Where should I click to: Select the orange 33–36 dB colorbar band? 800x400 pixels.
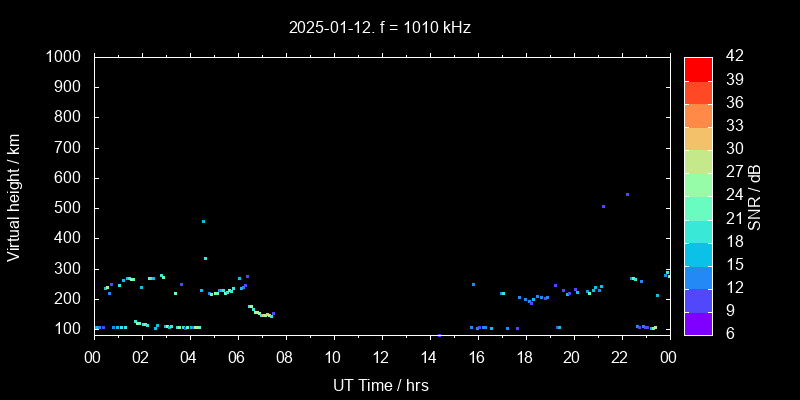click(x=697, y=114)
